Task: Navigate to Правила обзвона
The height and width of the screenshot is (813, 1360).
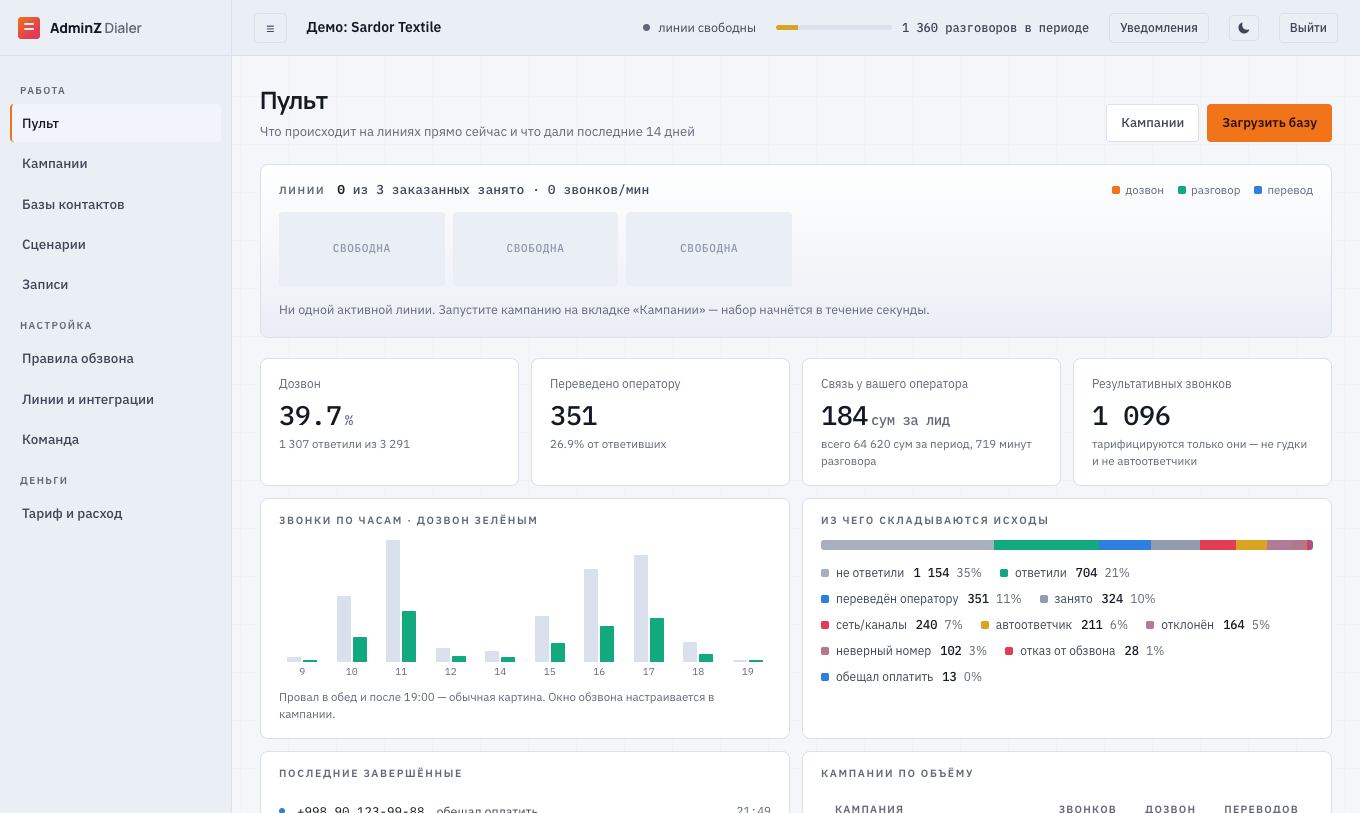Action: coord(116,358)
